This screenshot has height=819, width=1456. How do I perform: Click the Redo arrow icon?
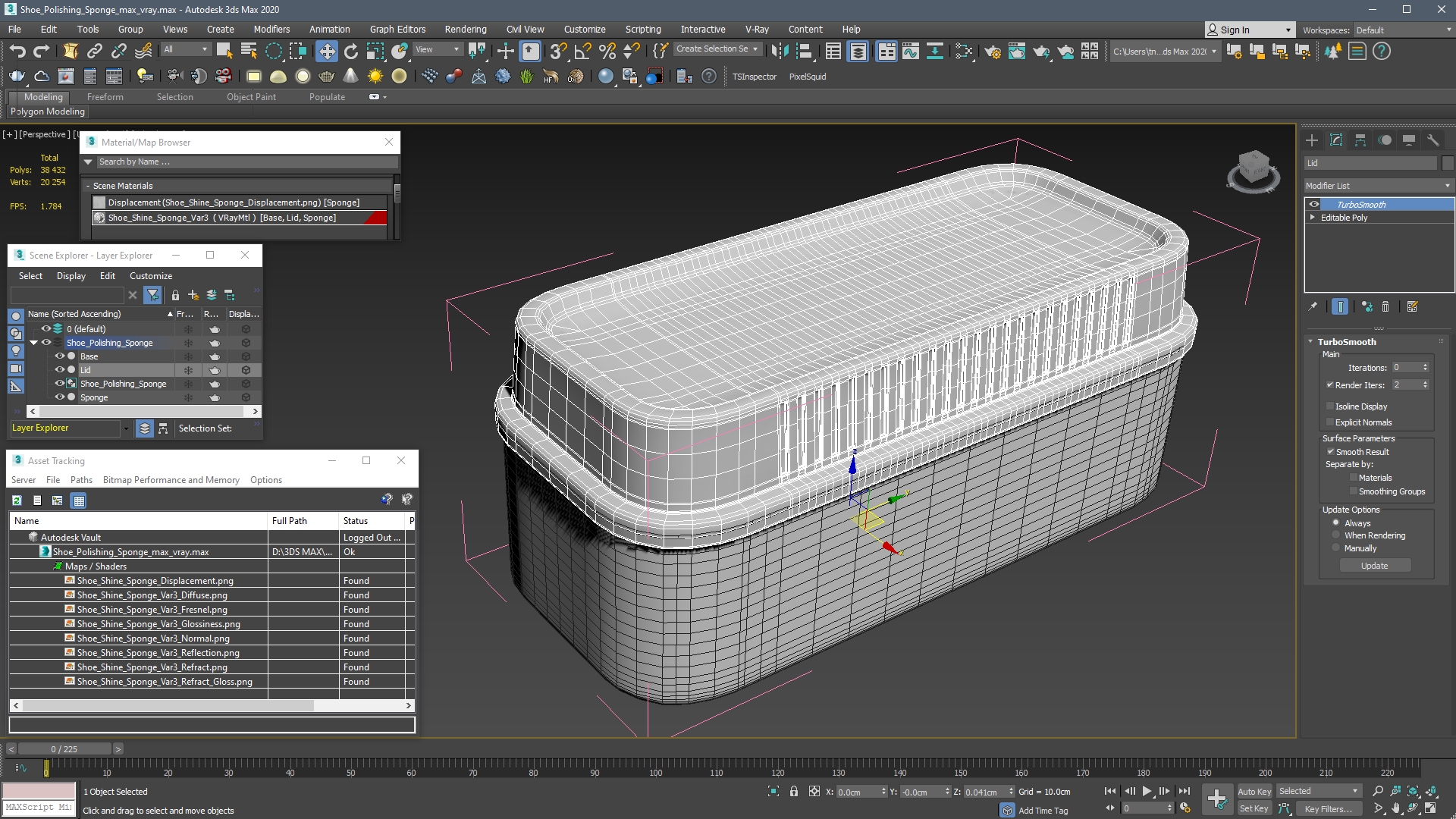tap(42, 51)
